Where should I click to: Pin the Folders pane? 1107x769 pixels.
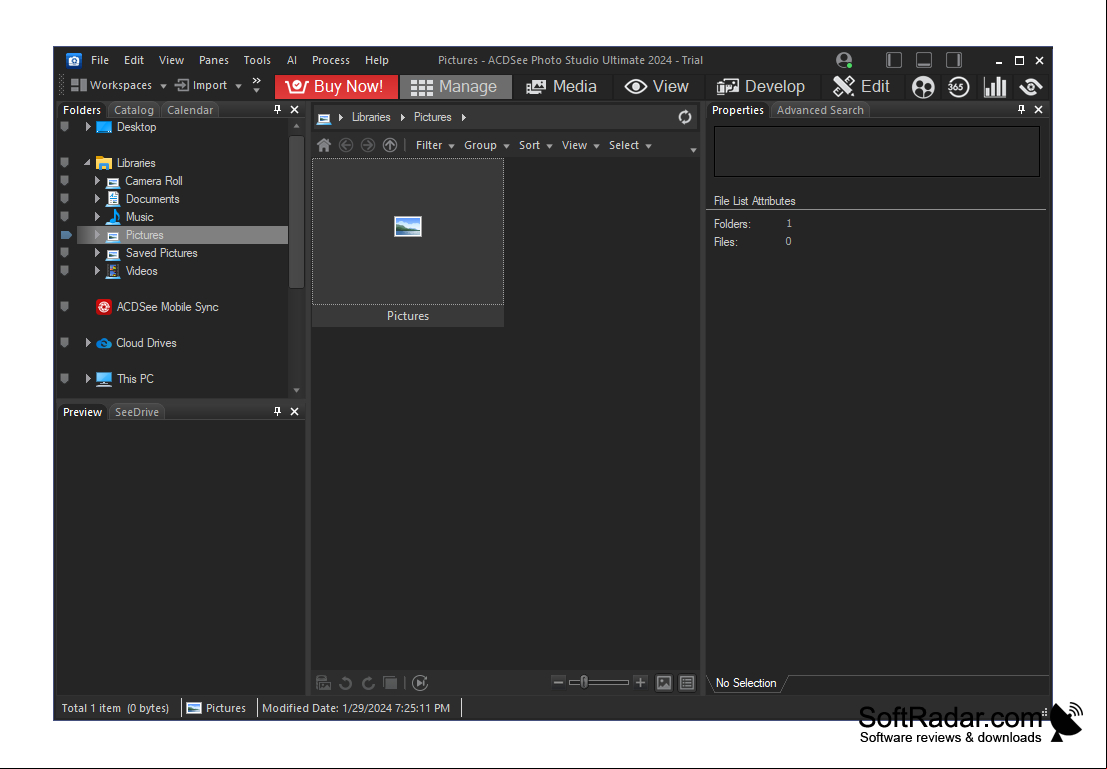click(x=277, y=109)
